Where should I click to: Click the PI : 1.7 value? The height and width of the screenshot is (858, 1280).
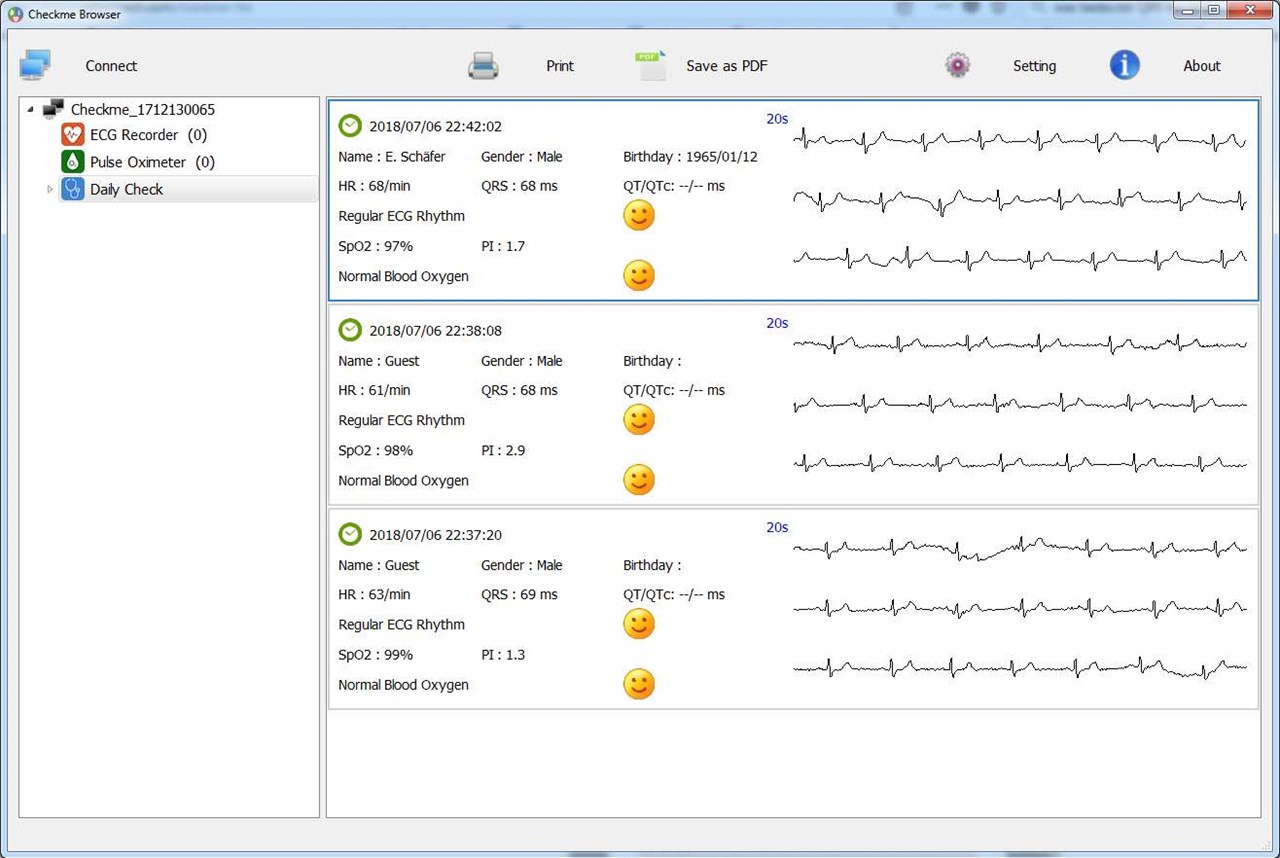pyautogui.click(x=503, y=246)
